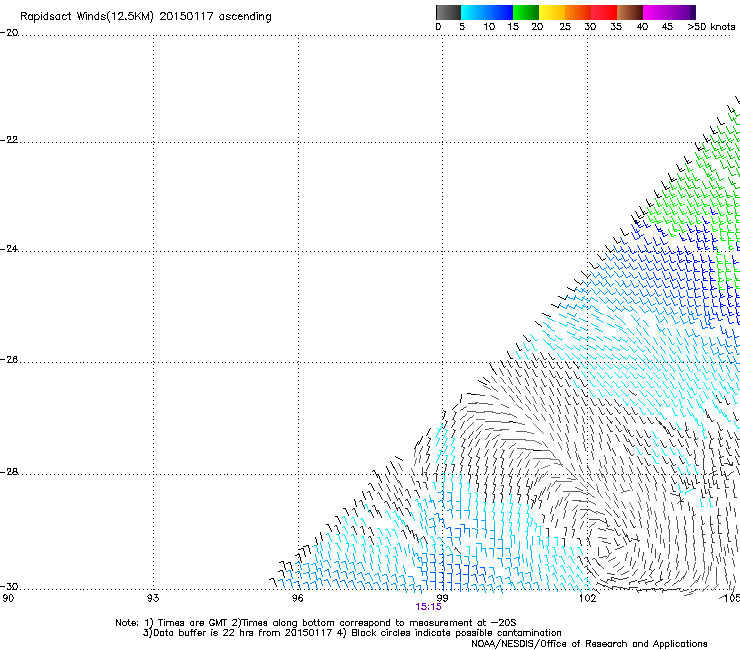Screen dimensions: 740x650
Task: Click legend tick label 25
Action: click(x=565, y=27)
